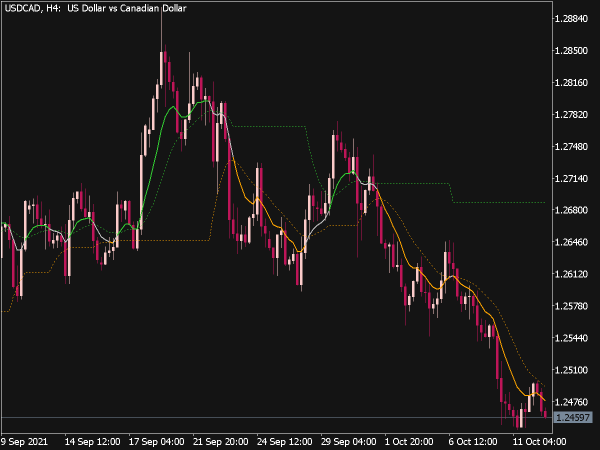This screenshot has width=600, height=450.
Task: Click the 11 Oct 04:00 time label
Action: [539, 442]
